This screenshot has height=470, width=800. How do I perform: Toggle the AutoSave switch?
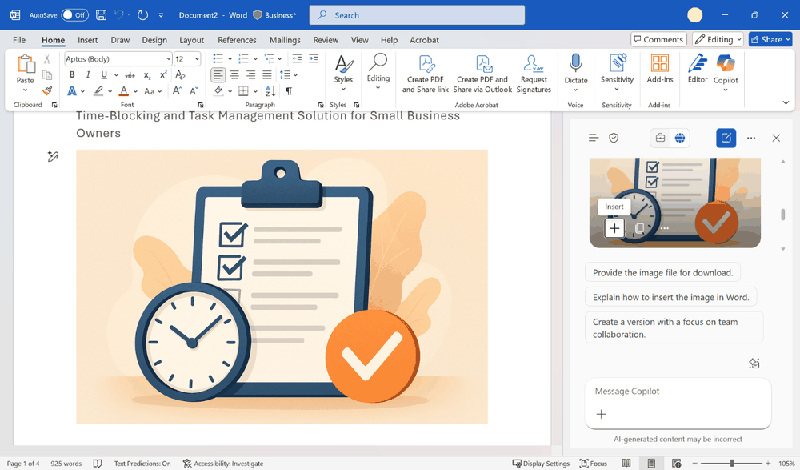pos(75,15)
